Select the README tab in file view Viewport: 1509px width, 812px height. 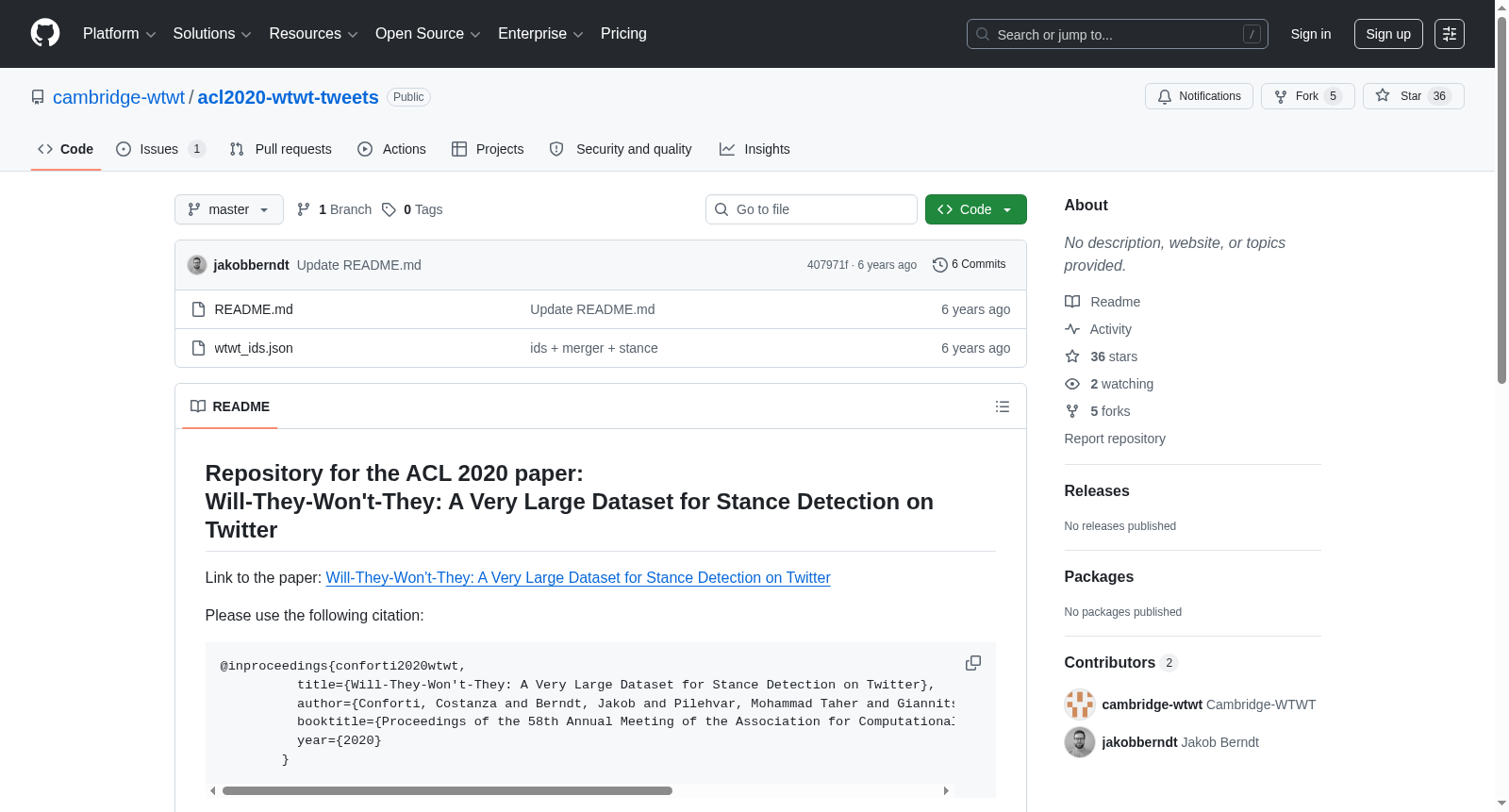pyautogui.click(x=230, y=406)
